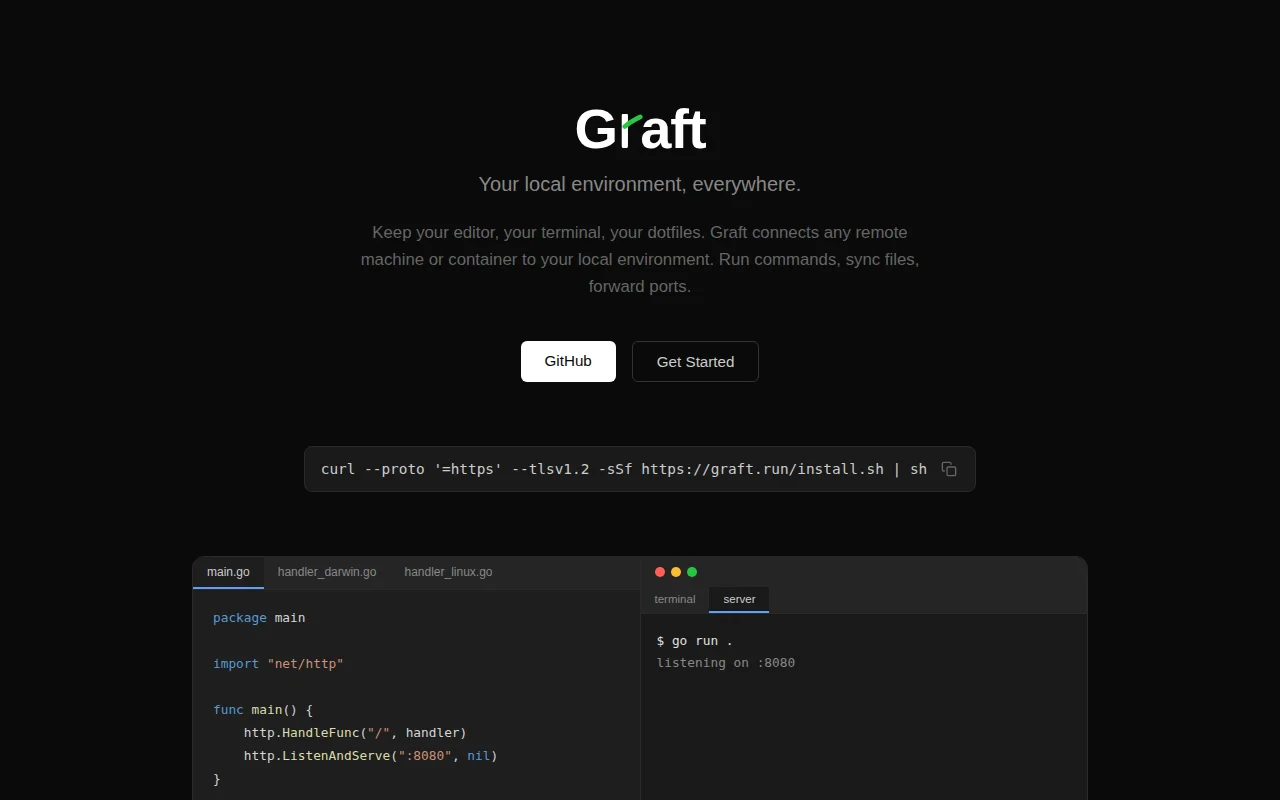Switch to main.go tab
Image resolution: width=1280 pixels, height=800 pixels.
tap(228, 572)
